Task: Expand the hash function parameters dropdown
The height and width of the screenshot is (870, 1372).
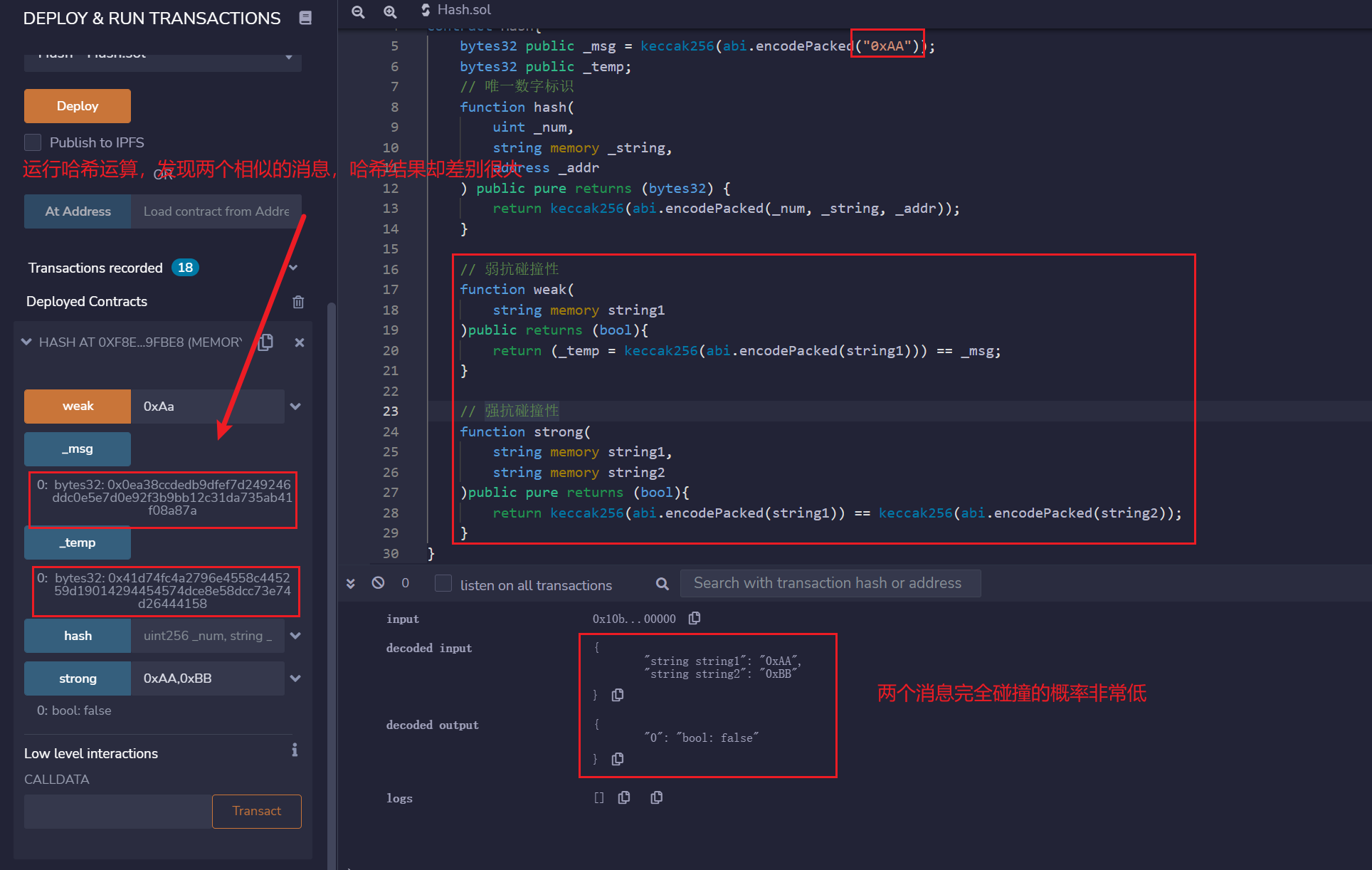Action: (296, 636)
